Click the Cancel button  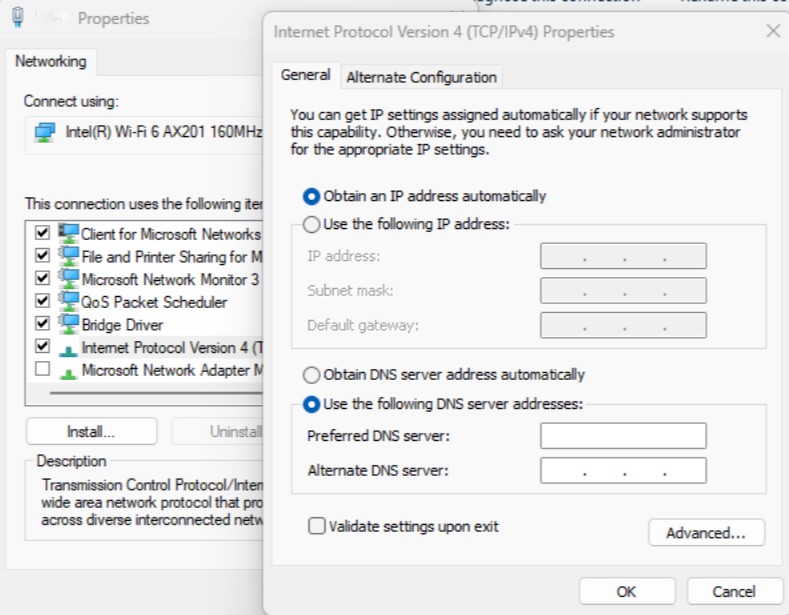734,591
